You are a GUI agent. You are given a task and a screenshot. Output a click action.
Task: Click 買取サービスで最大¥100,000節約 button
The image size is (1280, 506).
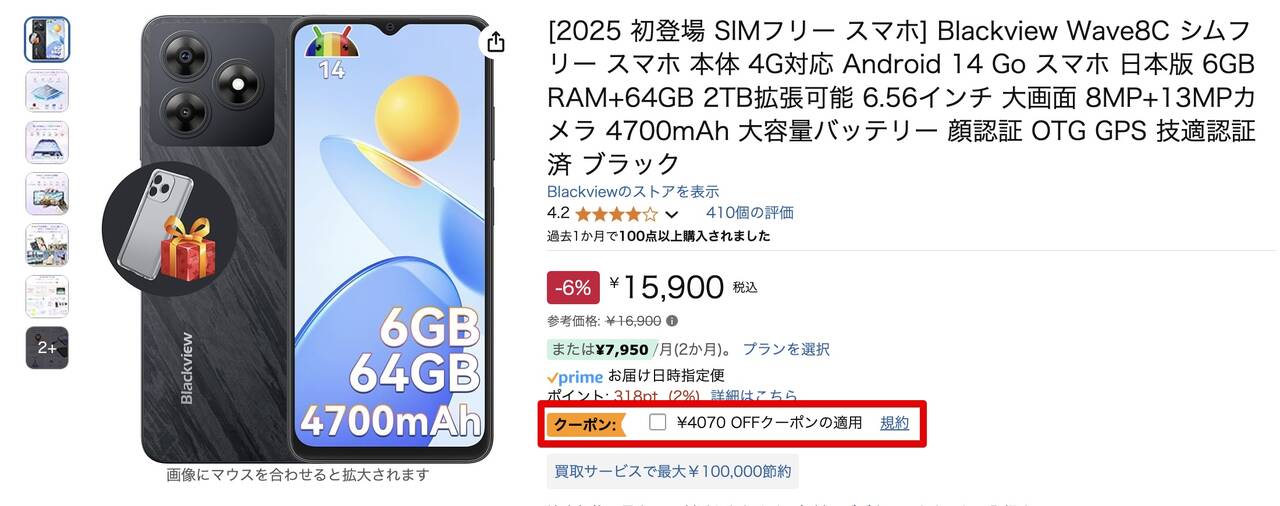click(673, 471)
